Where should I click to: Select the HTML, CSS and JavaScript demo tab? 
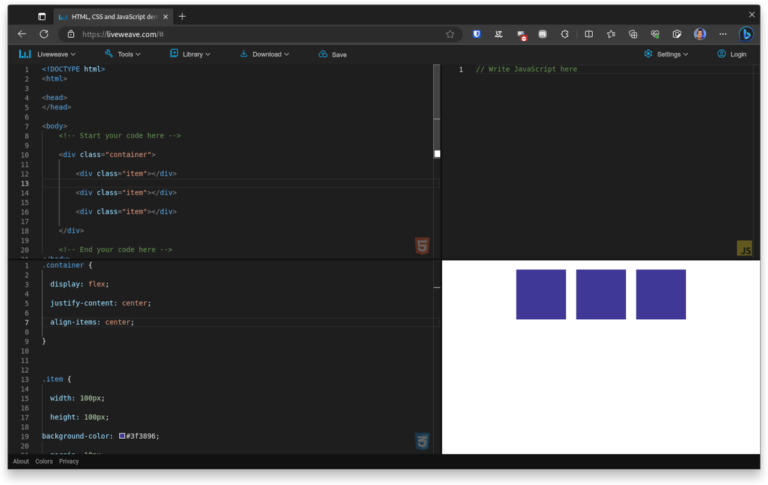pyautogui.click(x=112, y=17)
